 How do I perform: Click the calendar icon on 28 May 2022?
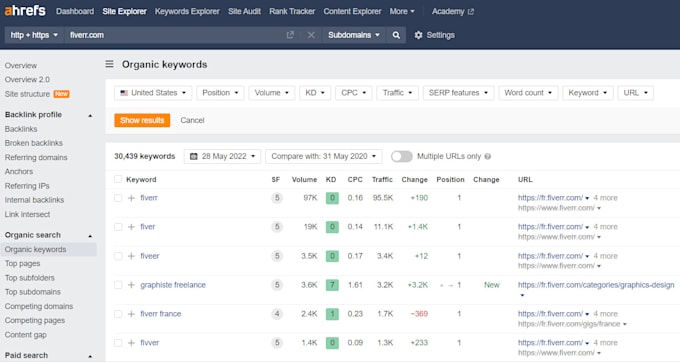tap(194, 156)
